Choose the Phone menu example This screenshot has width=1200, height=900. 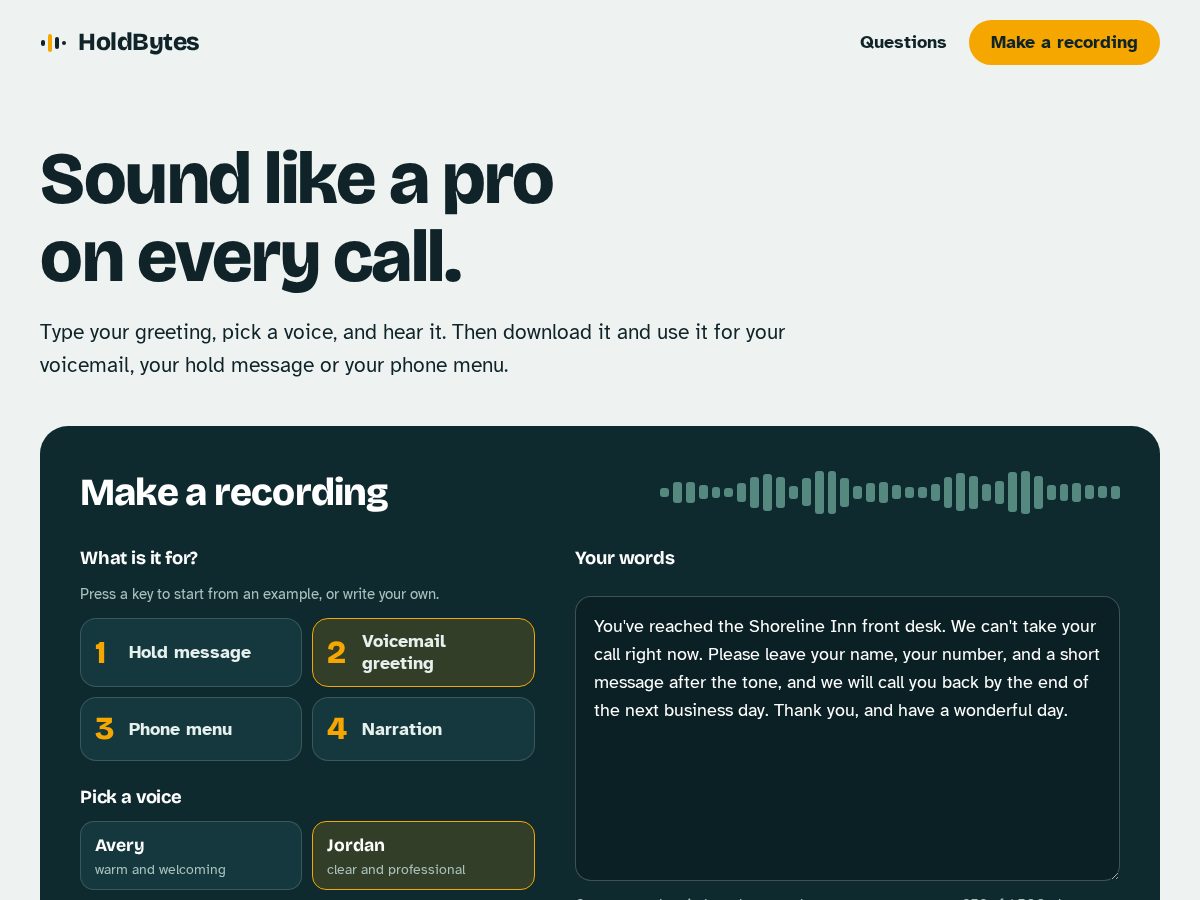click(191, 729)
